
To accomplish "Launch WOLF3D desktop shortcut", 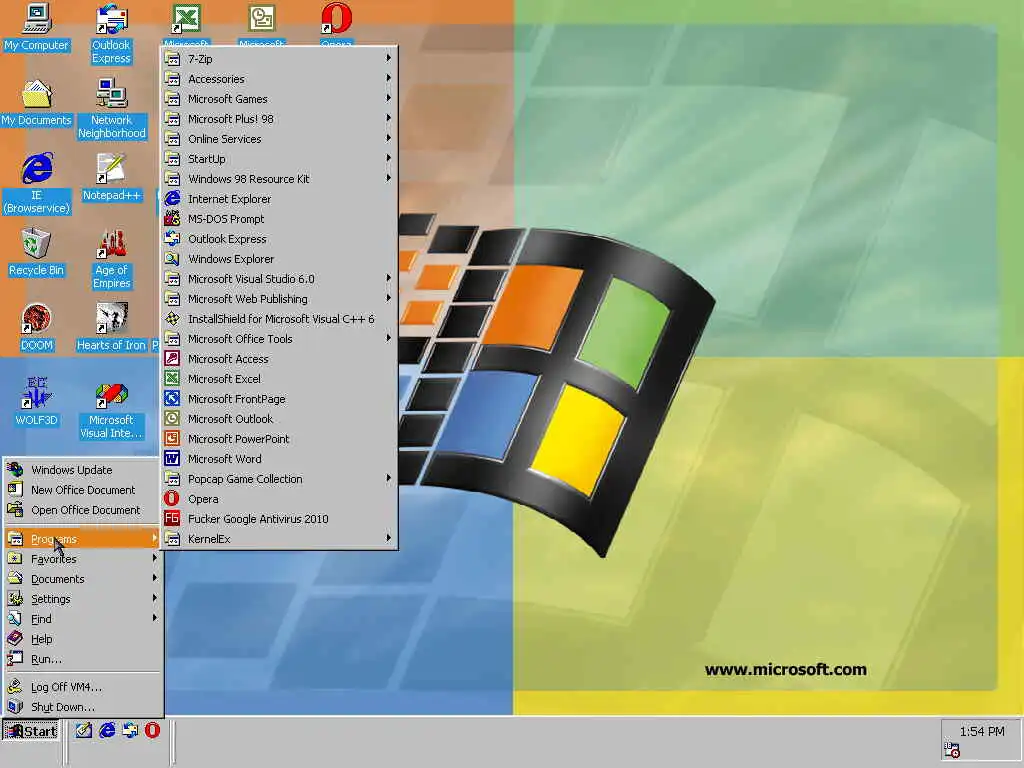I will click(36, 402).
